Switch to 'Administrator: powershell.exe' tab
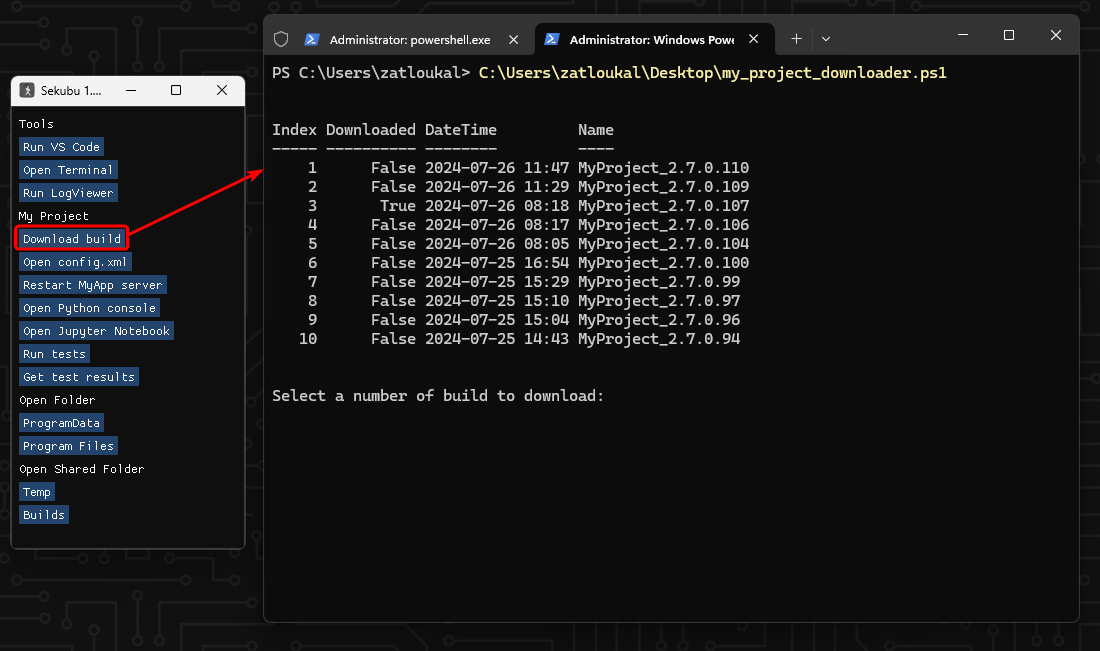Screen dimensions: 1100x651 point(410,39)
